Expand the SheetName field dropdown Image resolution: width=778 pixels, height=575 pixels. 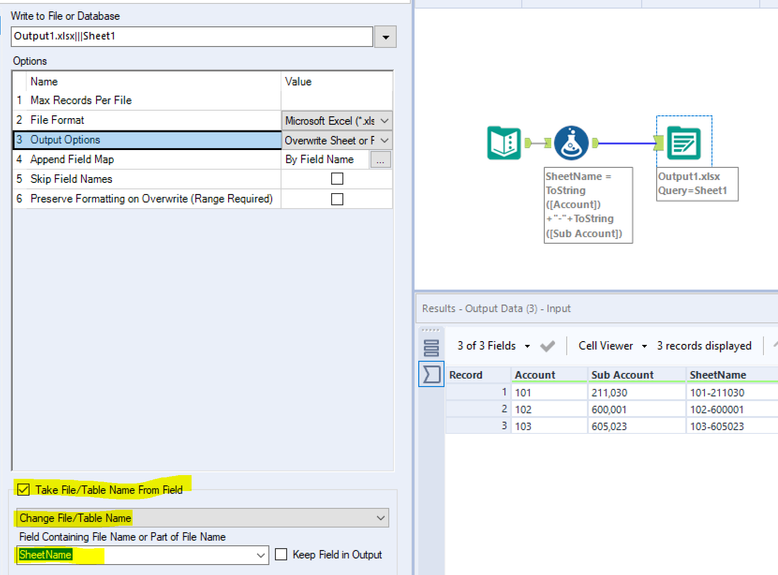(x=261, y=555)
